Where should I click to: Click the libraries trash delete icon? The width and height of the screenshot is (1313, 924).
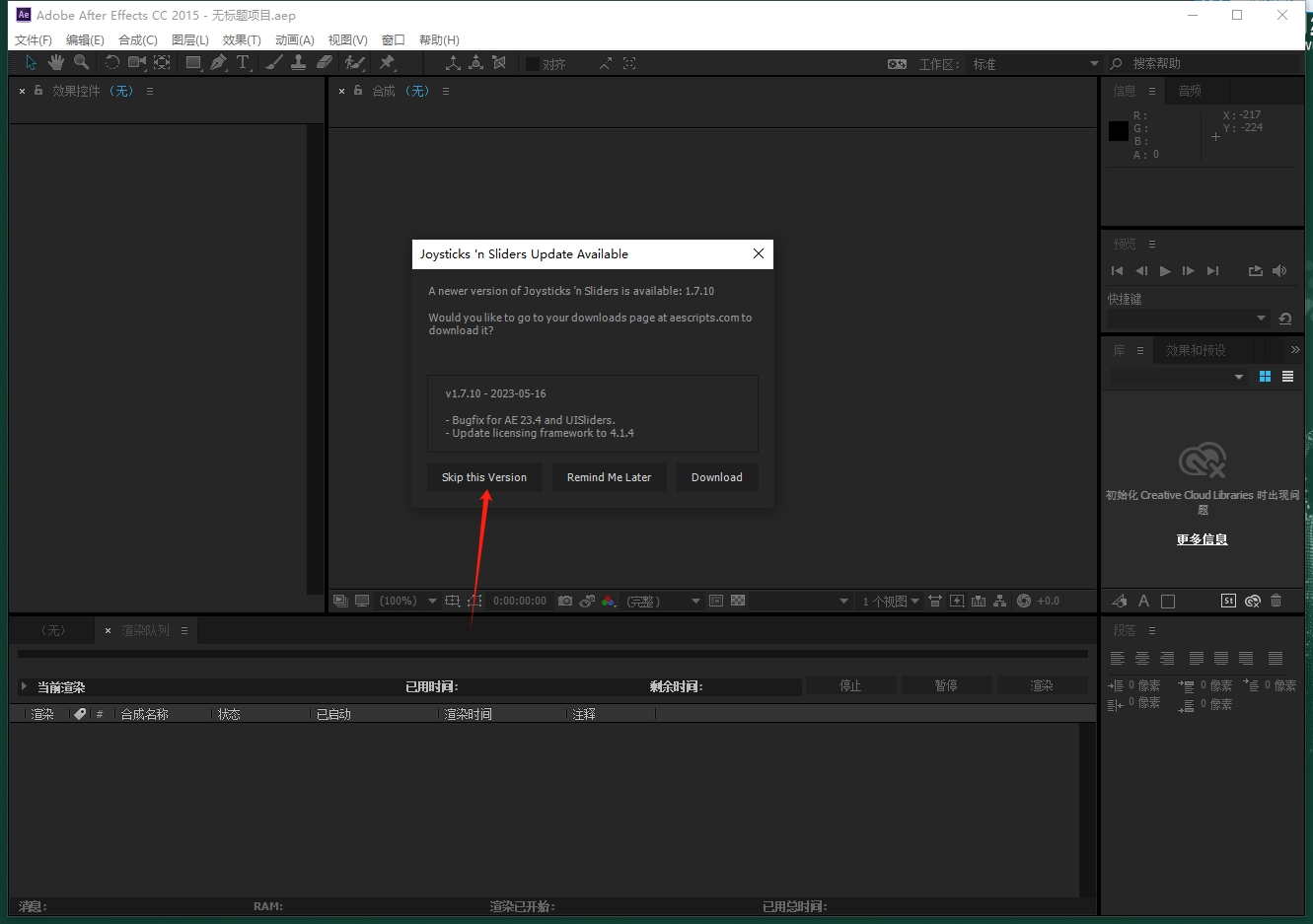(x=1276, y=601)
